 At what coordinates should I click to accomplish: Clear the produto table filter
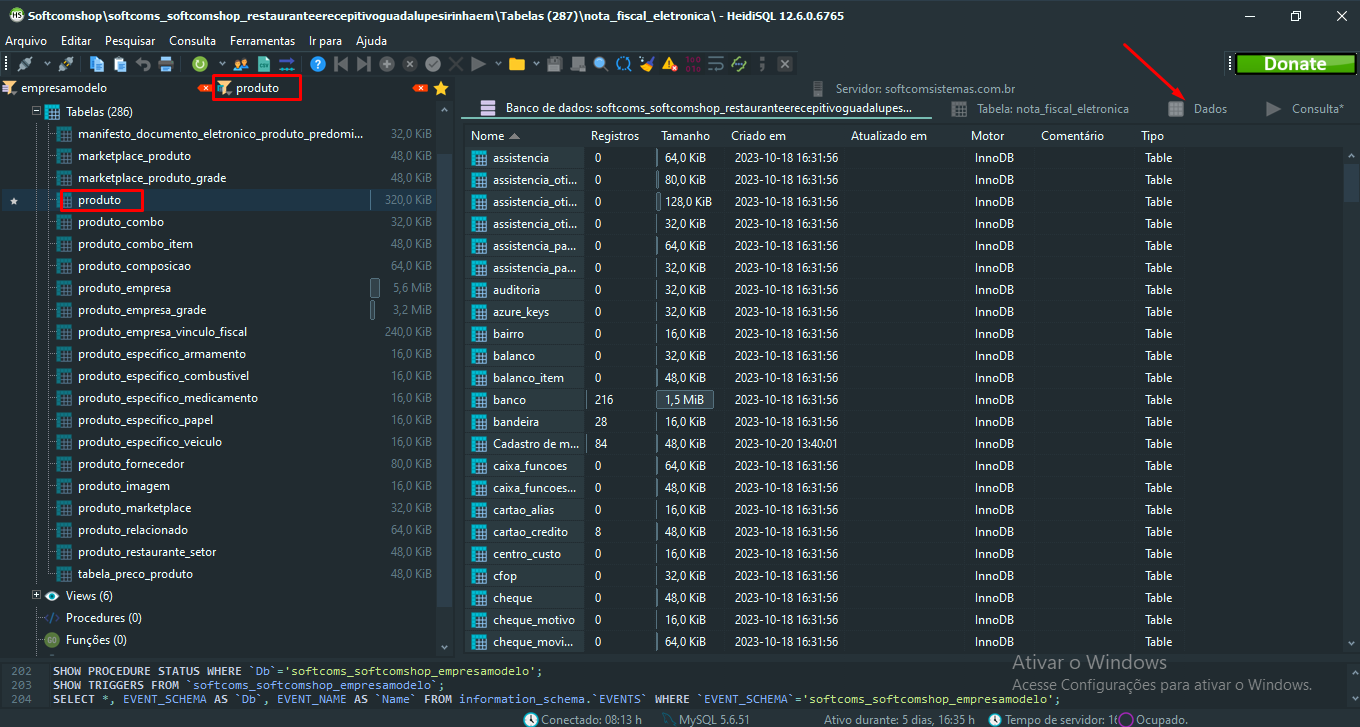(x=420, y=88)
